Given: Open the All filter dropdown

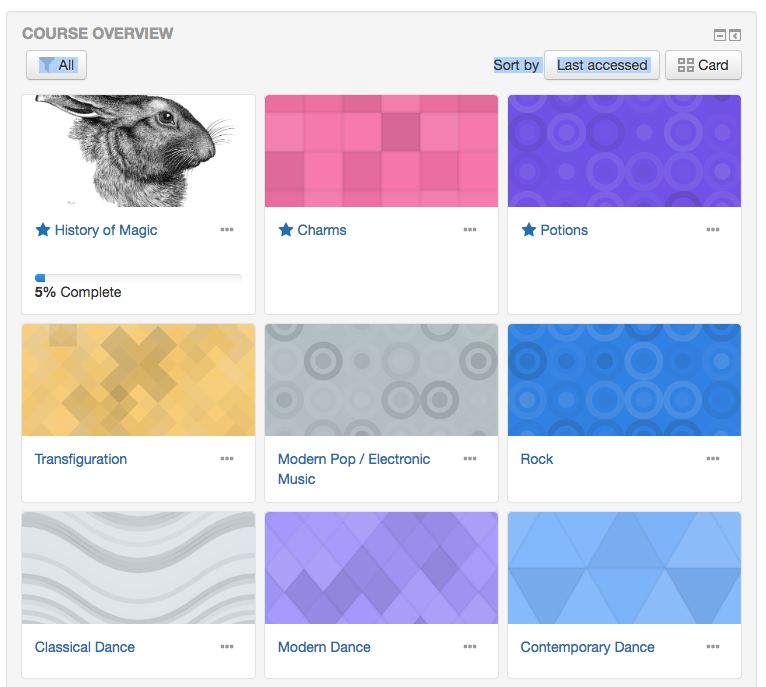Looking at the screenshot, I should [56, 65].
